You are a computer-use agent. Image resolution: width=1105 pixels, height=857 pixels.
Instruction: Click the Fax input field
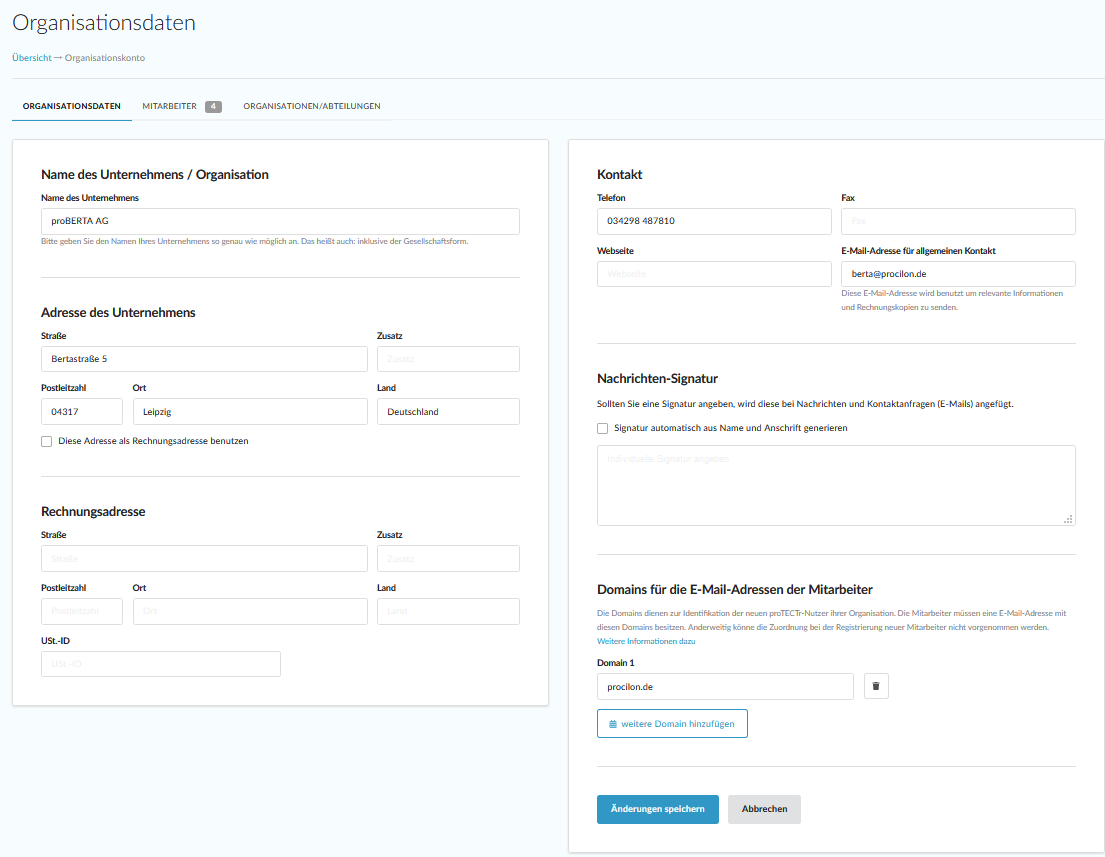(x=958, y=221)
